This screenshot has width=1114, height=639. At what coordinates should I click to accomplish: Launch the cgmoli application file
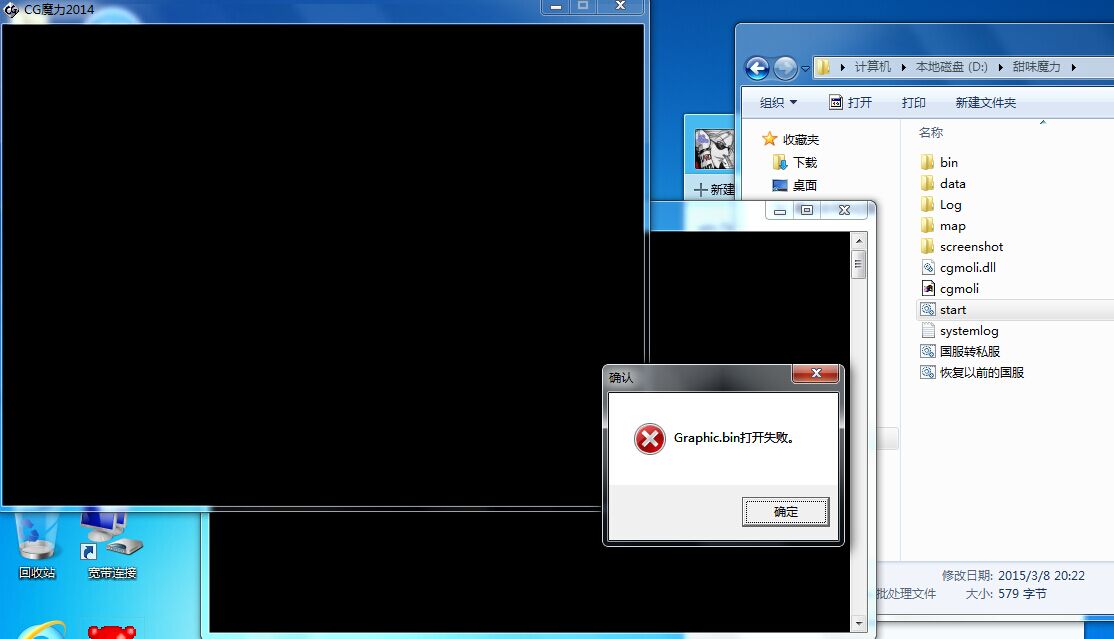pos(959,289)
